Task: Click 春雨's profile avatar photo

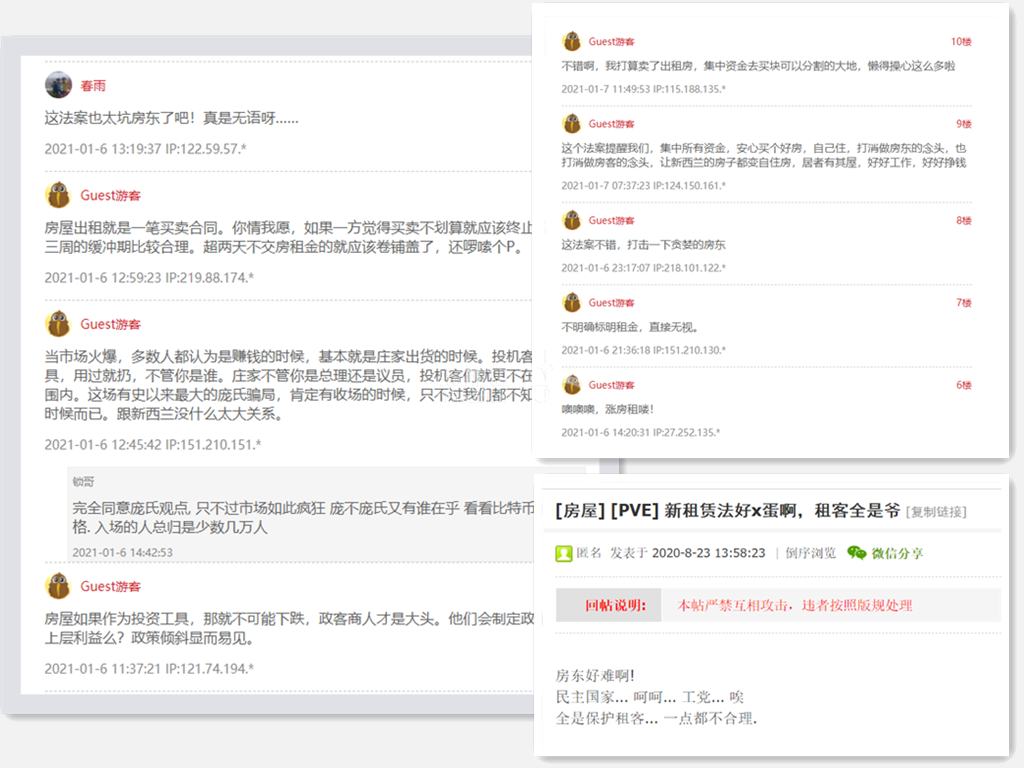Action: [58, 85]
